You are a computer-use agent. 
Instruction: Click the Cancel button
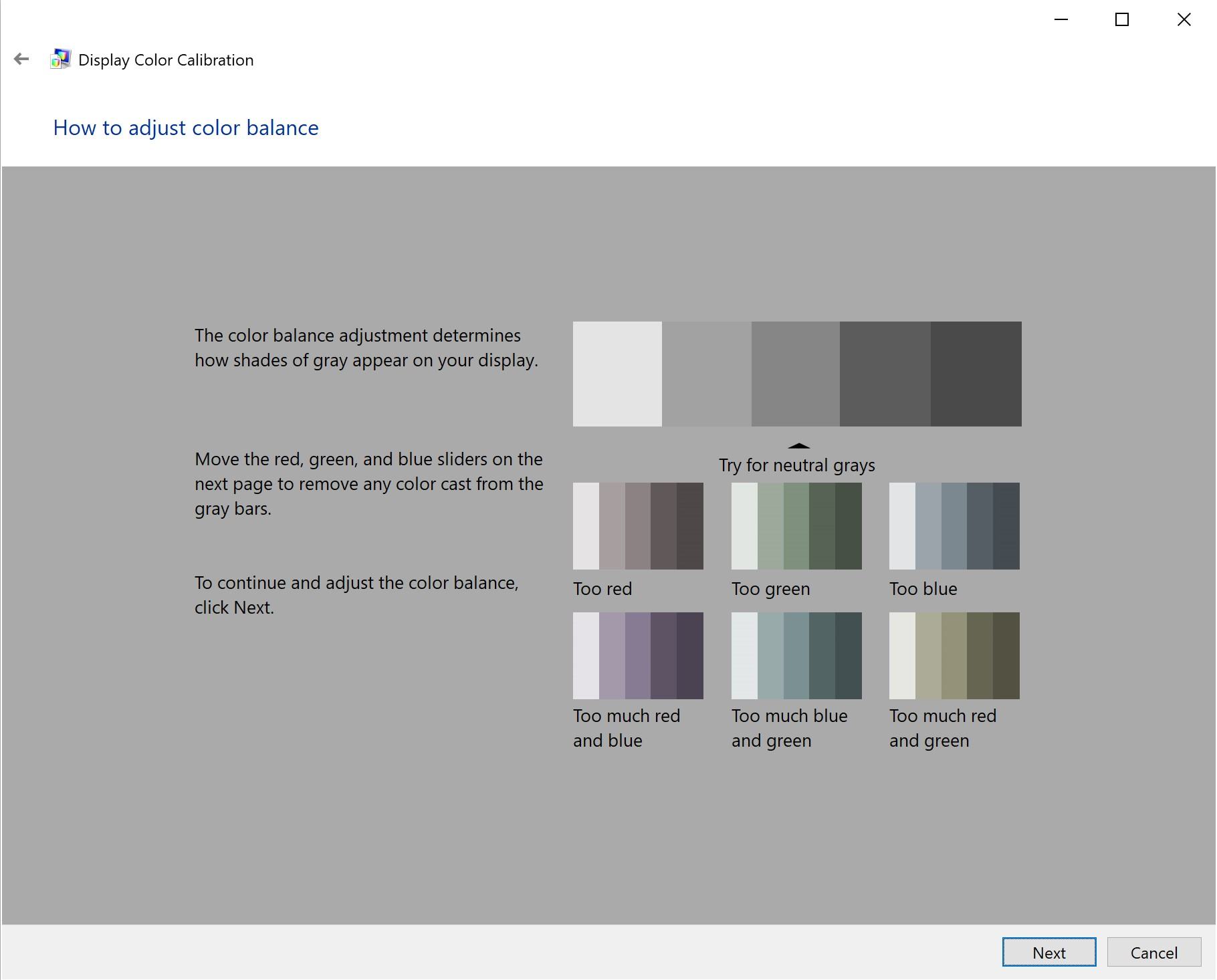click(x=1153, y=952)
